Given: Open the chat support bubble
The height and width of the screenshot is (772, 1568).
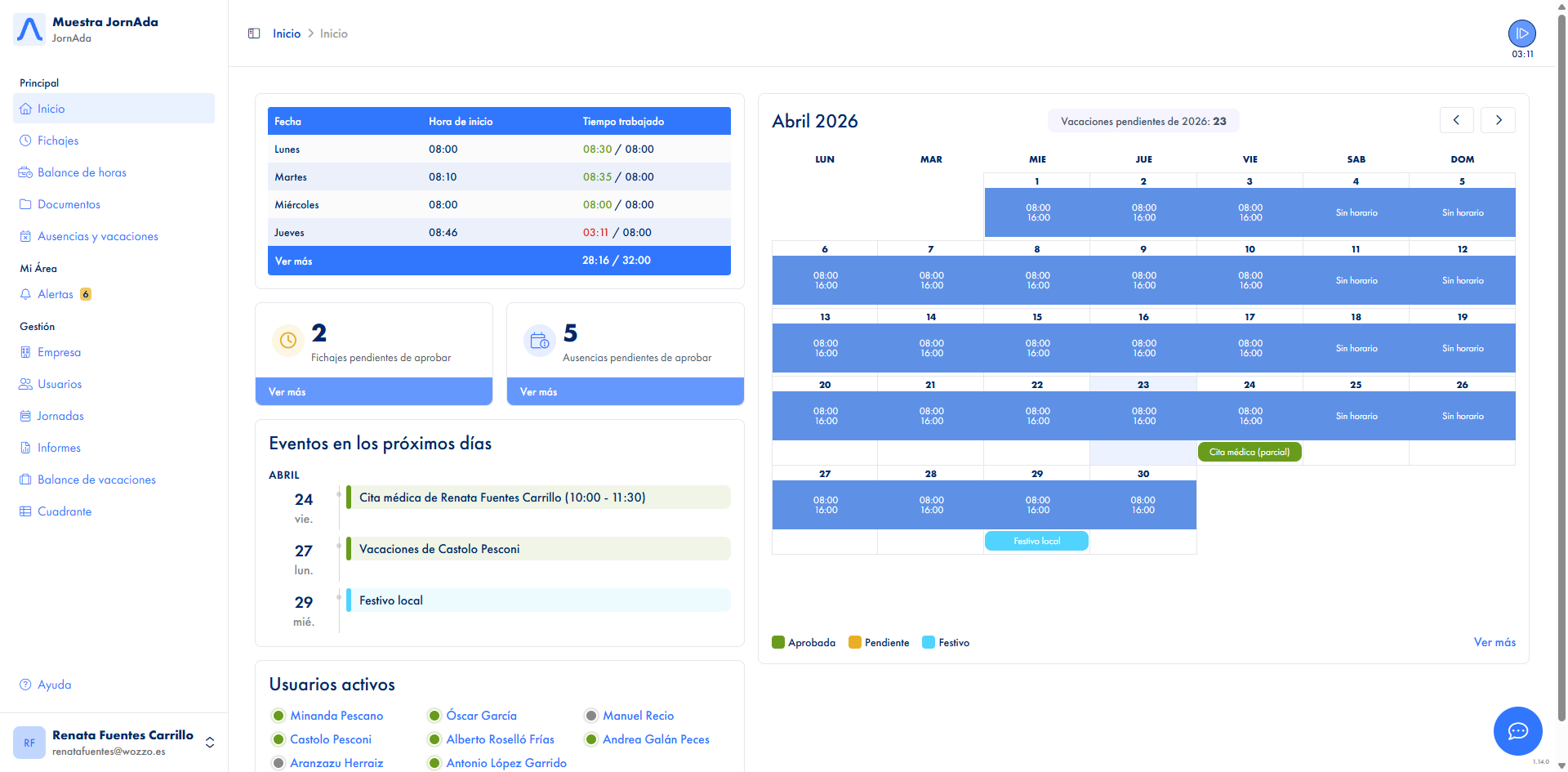Looking at the screenshot, I should [1518, 731].
